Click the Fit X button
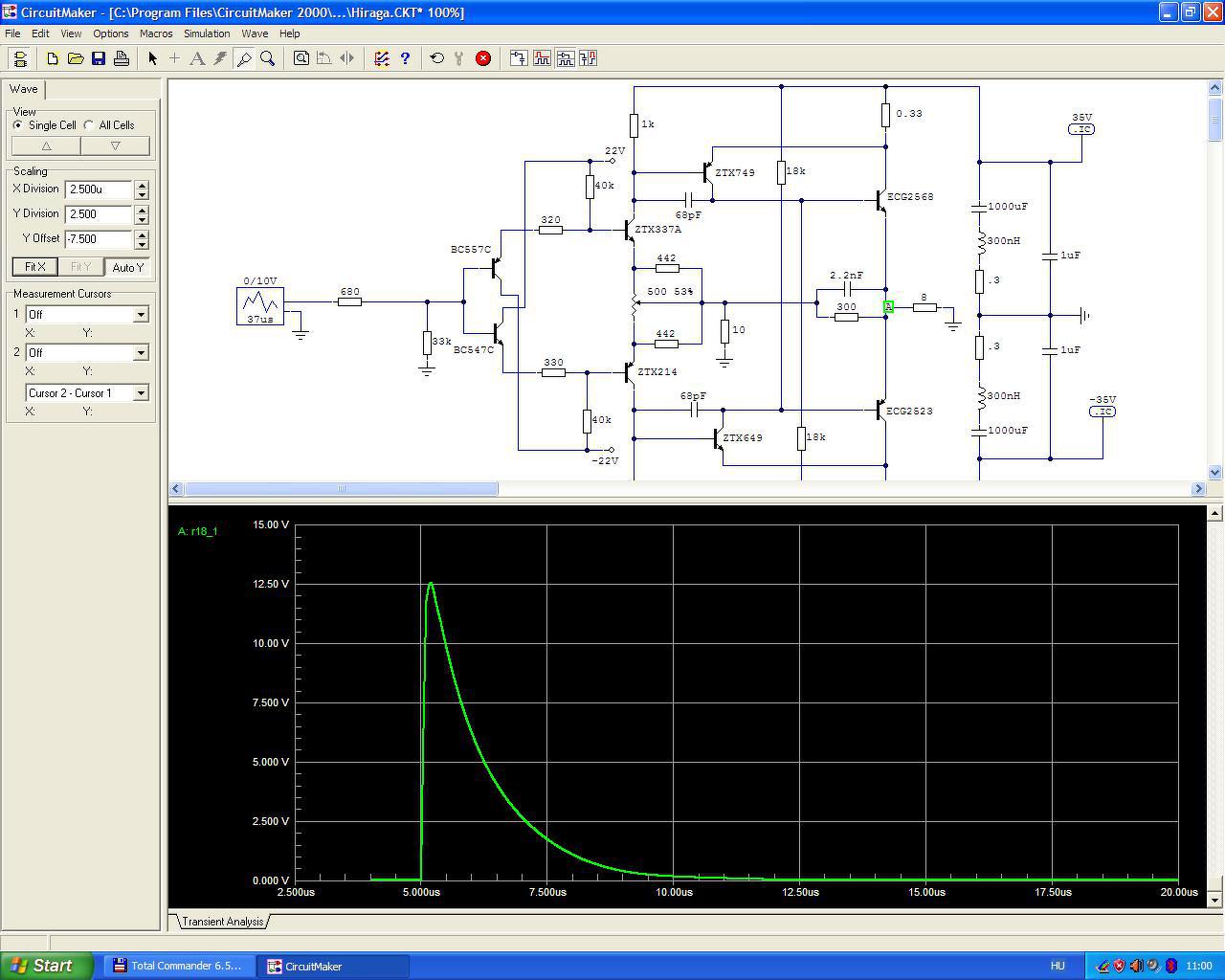1225x980 pixels. click(x=34, y=267)
